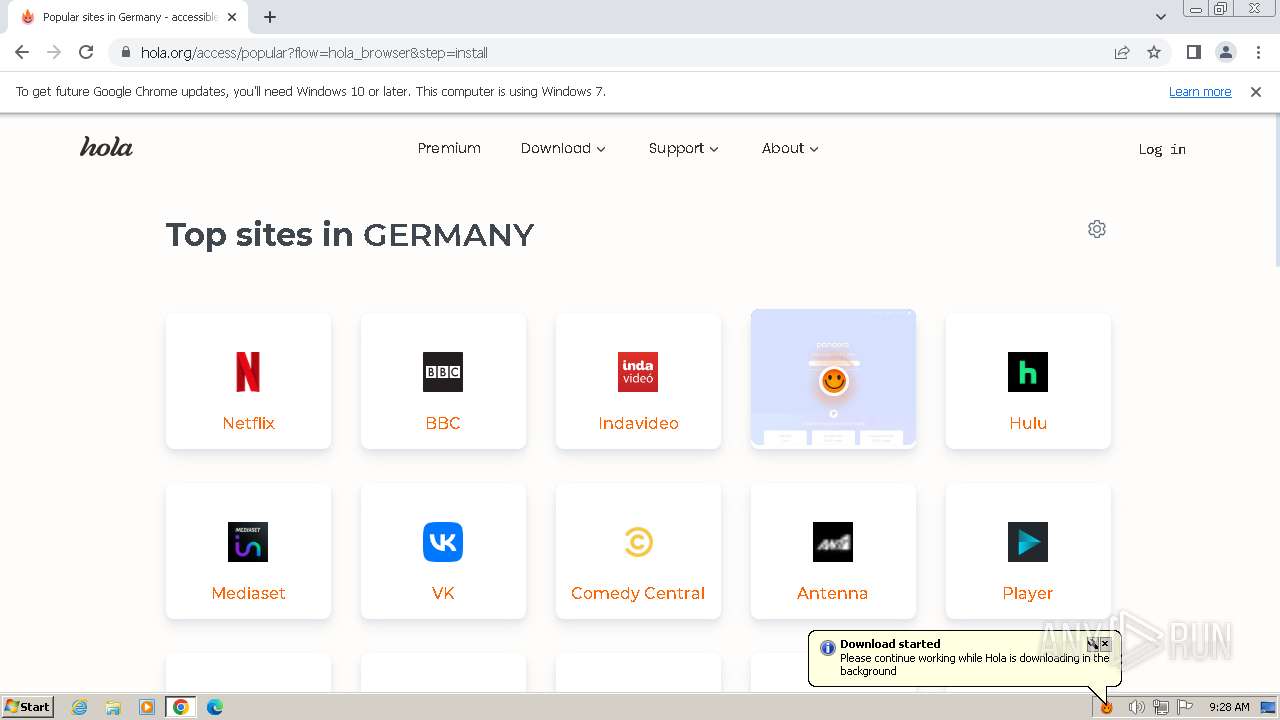Open the Netflix site icon
Image resolution: width=1280 pixels, height=720 pixels.
pyautogui.click(x=248, y=372)
